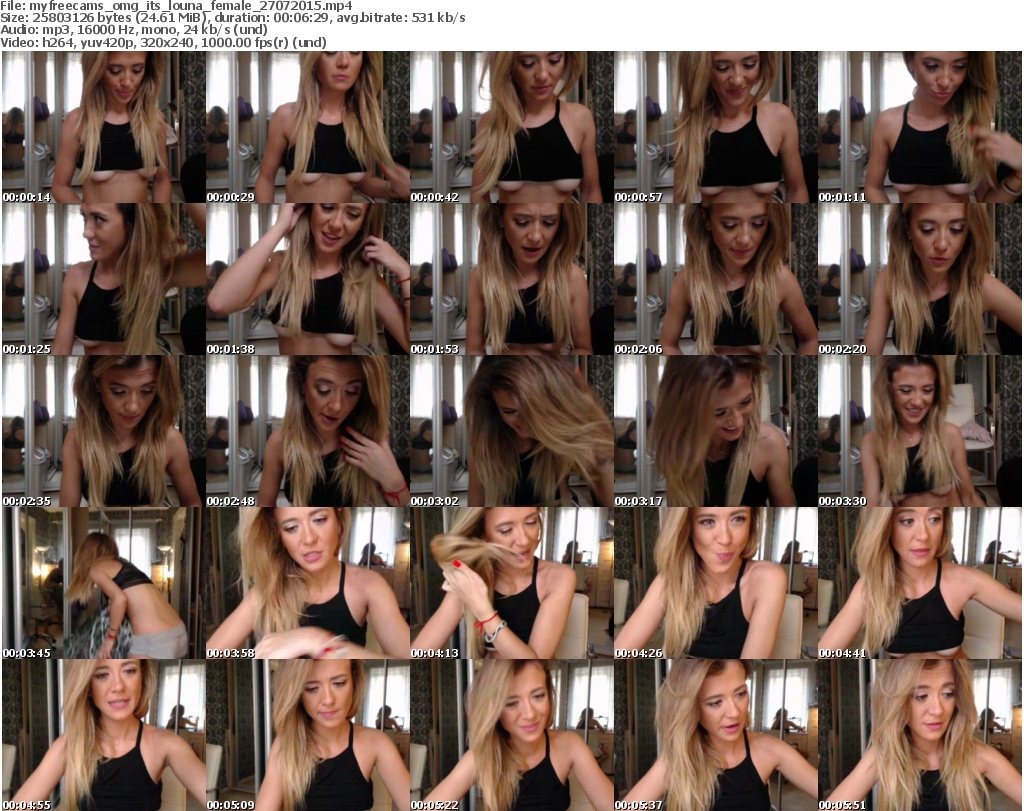This screenshot has height=811, width=1024.
Task: Open the thumbnail stamped 00:05:09
Action: (x=308, y=735)
